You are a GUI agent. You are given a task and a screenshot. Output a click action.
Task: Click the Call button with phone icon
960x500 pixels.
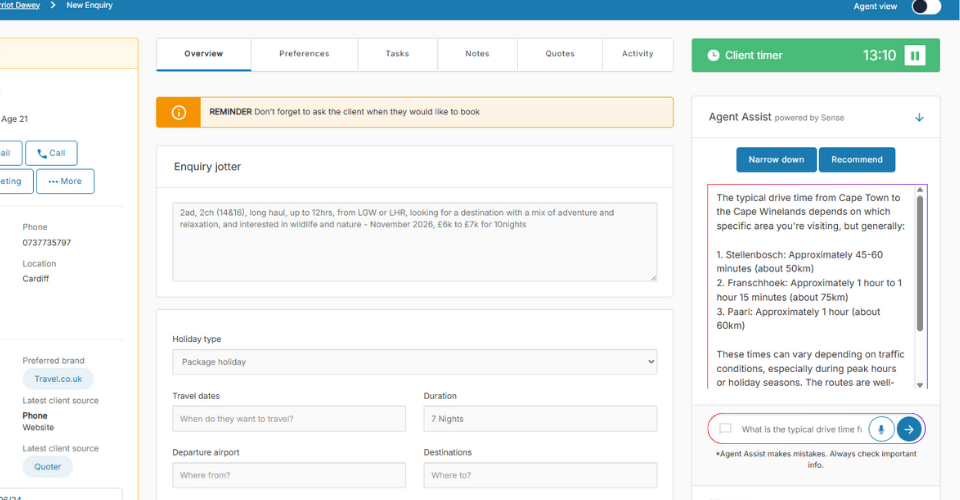[51, 153]
